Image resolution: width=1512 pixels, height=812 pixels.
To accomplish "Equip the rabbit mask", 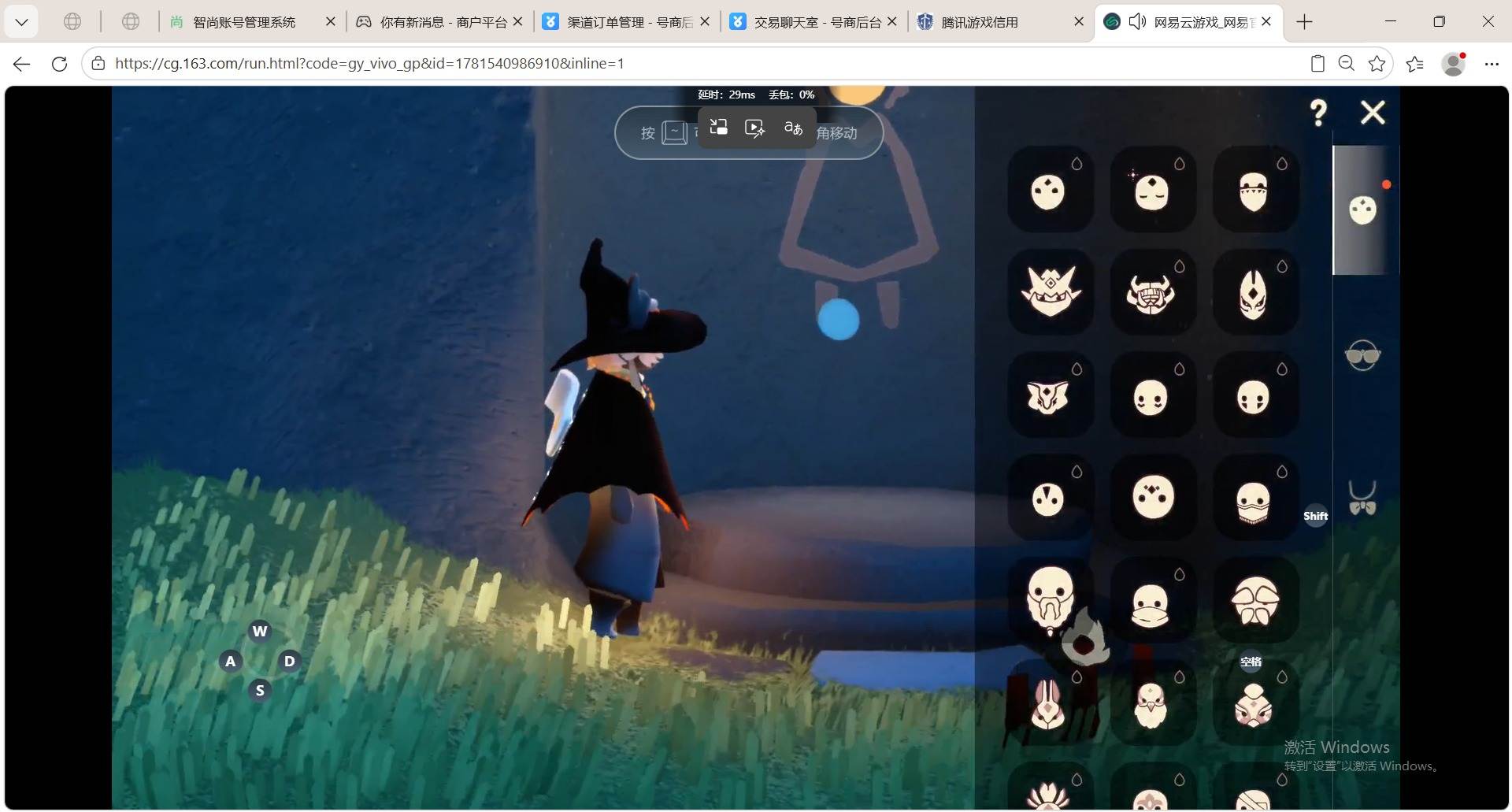I will point(1050,703).
